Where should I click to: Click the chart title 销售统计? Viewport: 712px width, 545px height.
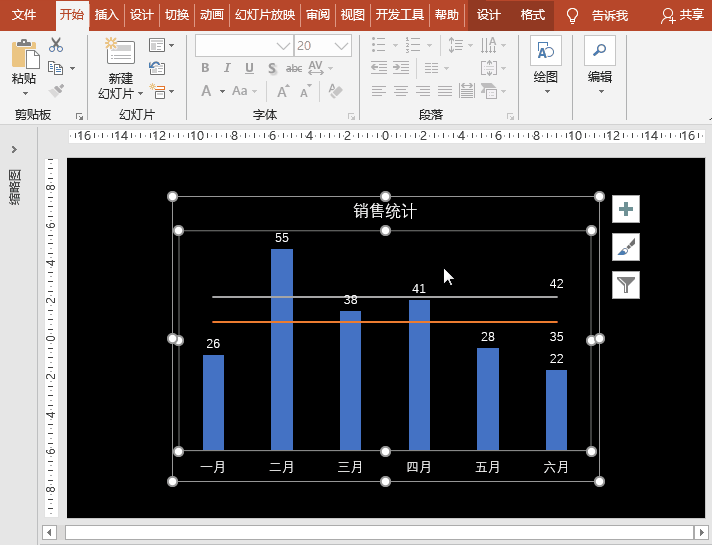(385, 211)
